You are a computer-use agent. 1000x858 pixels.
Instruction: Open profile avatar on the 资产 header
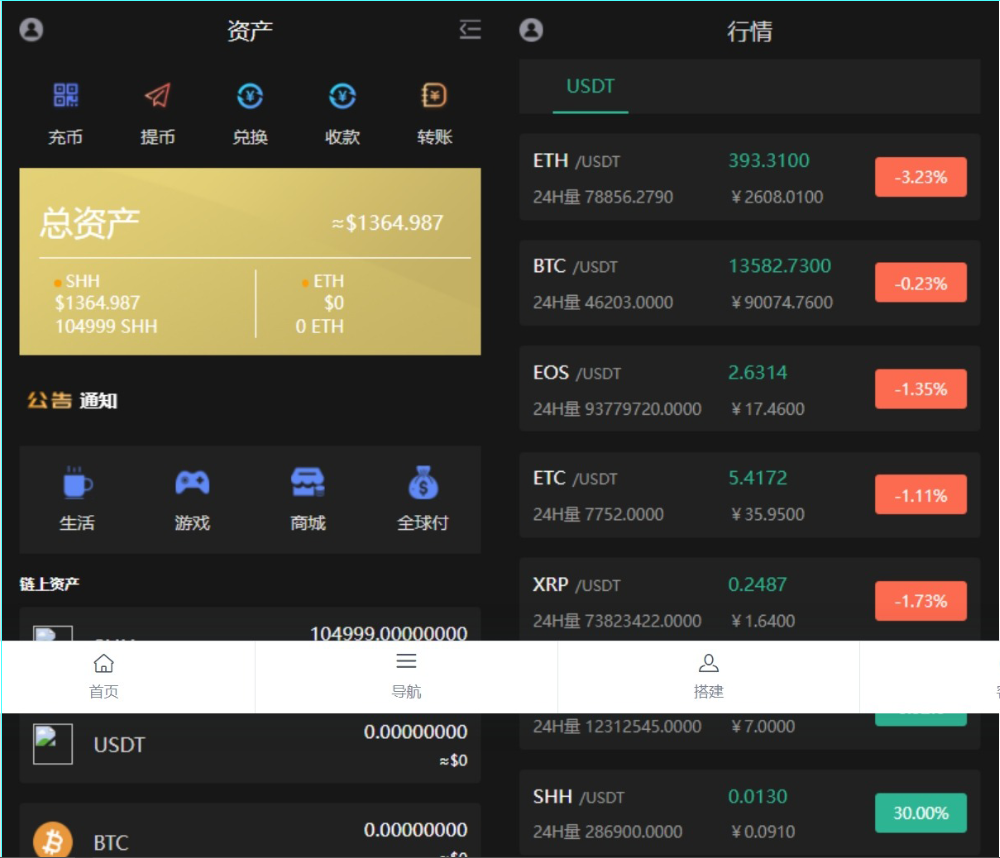click(x=32, y=30)
